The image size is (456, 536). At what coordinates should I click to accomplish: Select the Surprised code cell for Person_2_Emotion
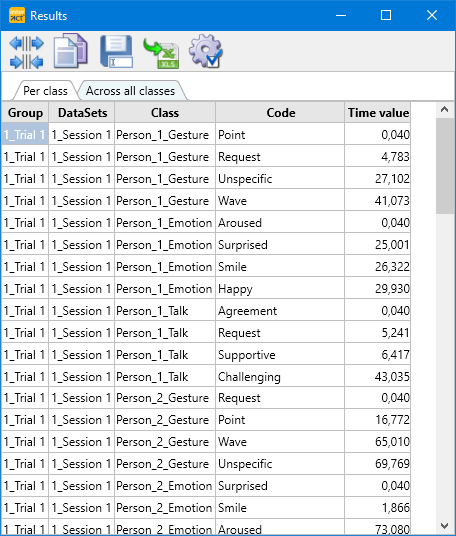coord(280,486)
